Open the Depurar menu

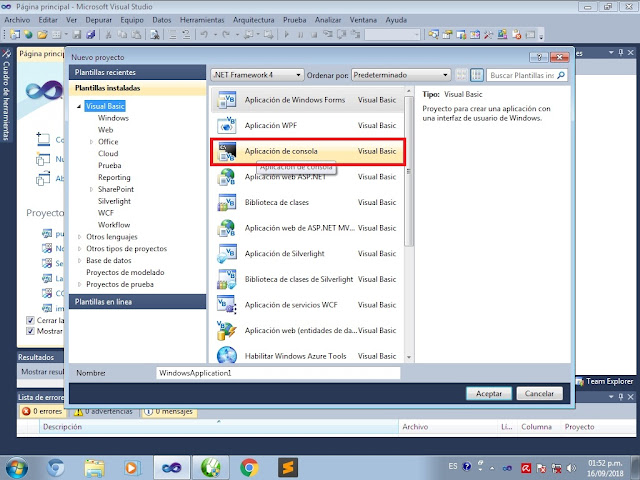click(98, 20)
